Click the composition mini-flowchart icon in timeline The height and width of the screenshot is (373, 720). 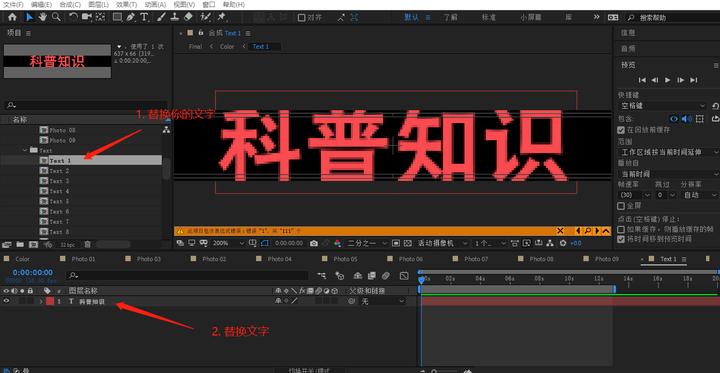point(322,276)
